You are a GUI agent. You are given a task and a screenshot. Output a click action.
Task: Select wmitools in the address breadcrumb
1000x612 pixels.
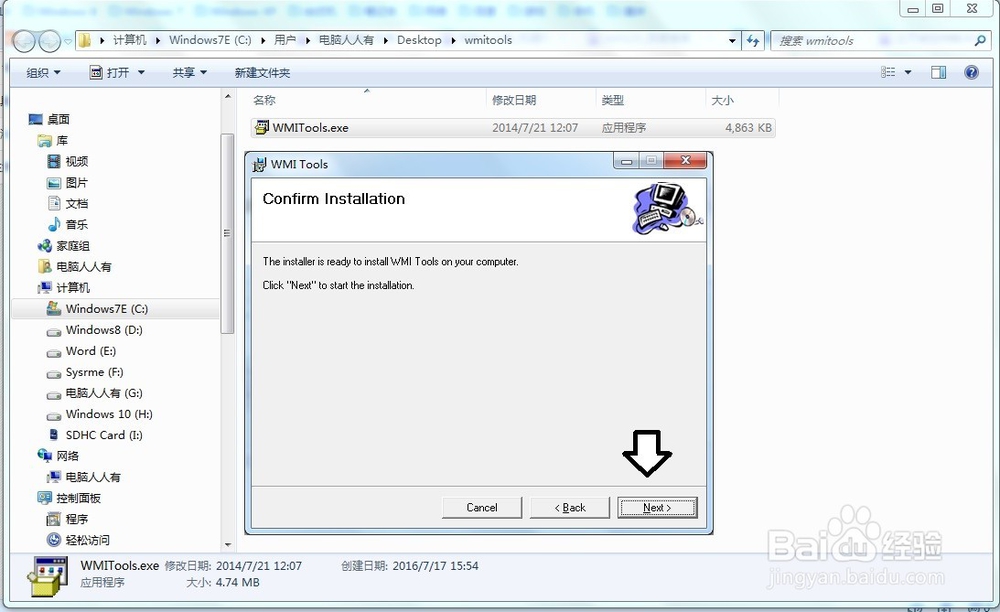pyautogui.click(x=488, y=40)
